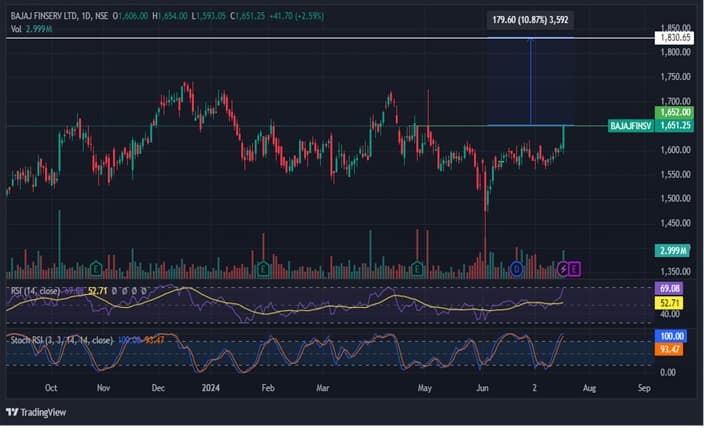Select the Stoch RSI (3, 3, 14, 14, close) legend
704x442 pixels.
coord(62,340)
